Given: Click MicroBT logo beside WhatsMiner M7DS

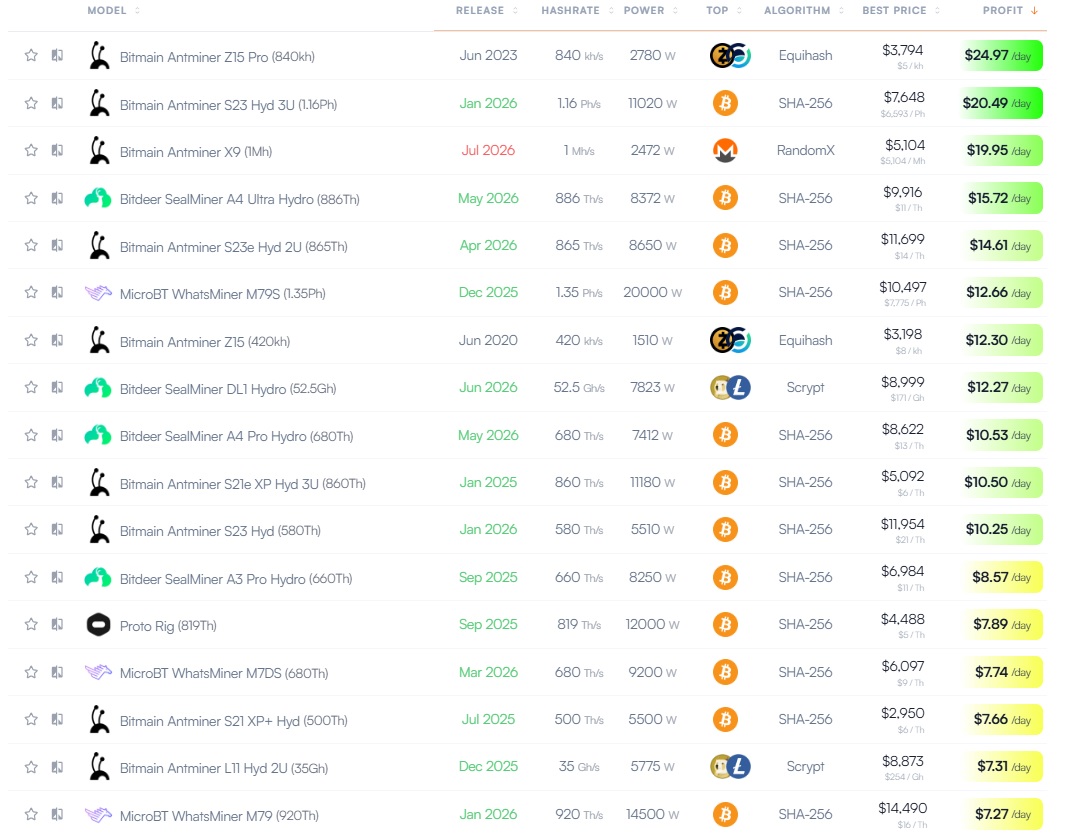Looking at the screenshot, I should click(x=98, y=672).
